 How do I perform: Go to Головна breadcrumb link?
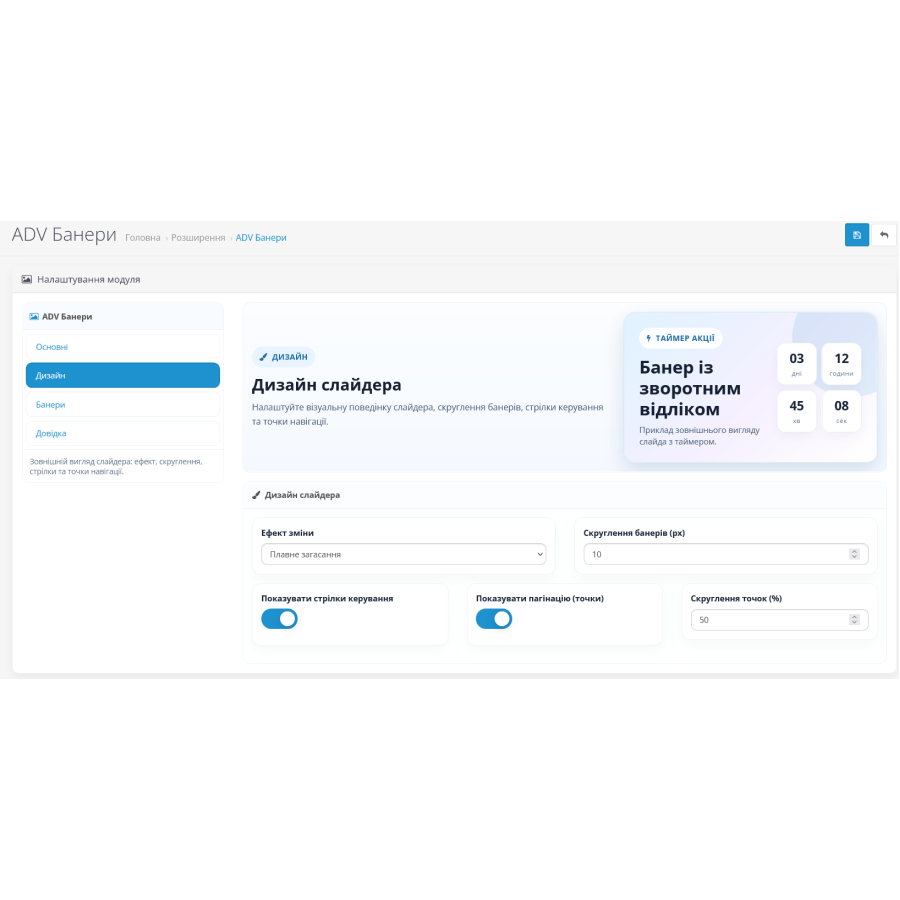pos(143,238)
